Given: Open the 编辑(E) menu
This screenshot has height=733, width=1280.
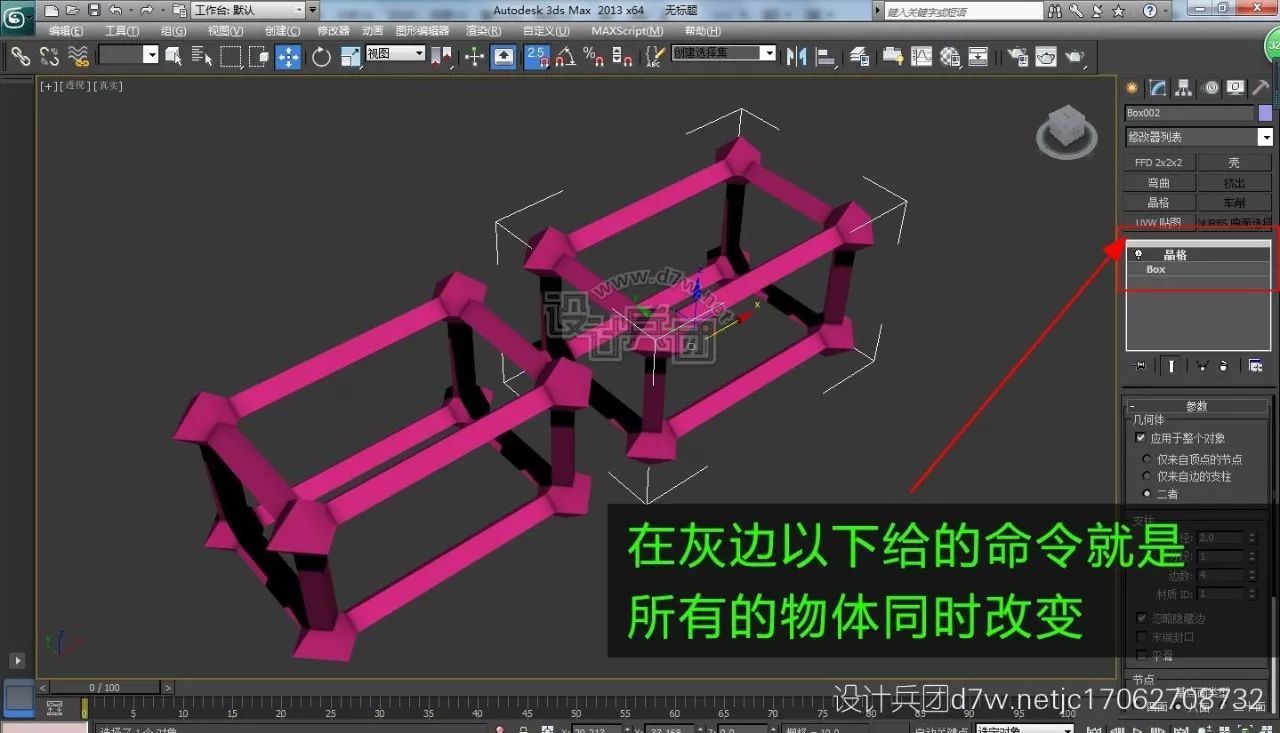Looking at the screenshot, I should click(66, 31).
